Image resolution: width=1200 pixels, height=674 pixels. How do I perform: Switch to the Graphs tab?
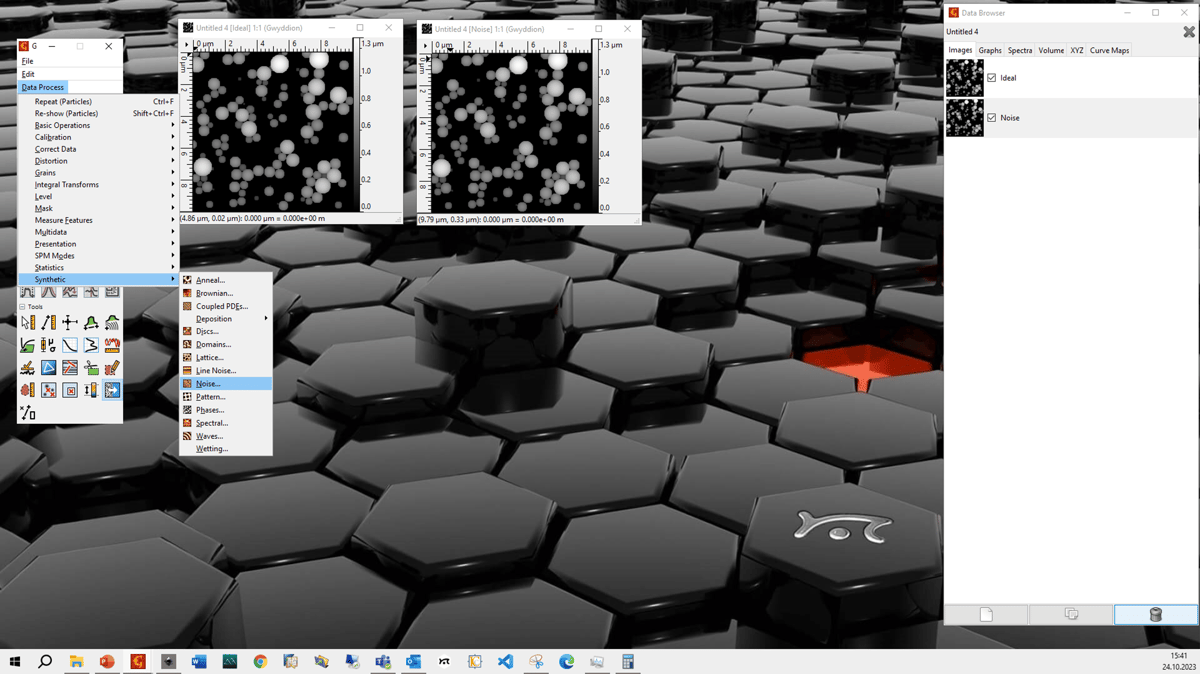990,50
